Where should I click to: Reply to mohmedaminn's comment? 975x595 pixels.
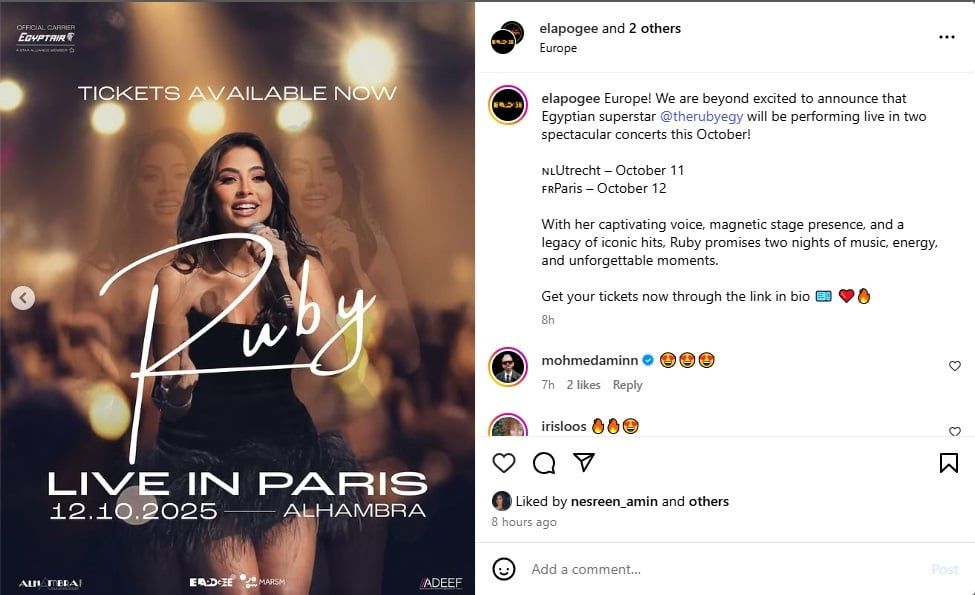click(627, 385)
